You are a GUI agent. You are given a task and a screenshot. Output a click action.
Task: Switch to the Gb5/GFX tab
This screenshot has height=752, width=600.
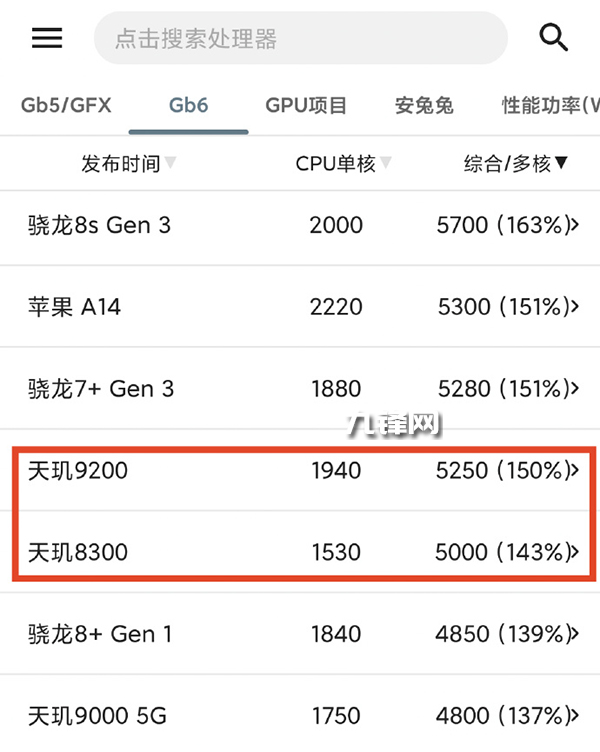tap(66, 105)
